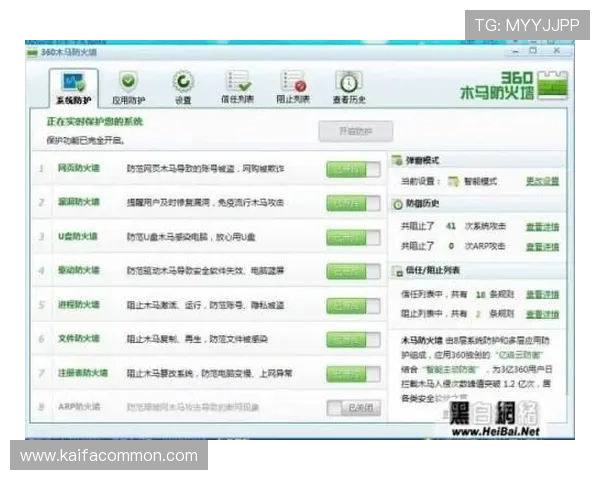View details of 次ARP攻击 blocked
The image size is (600, 480).
pyautogui.click(x=542, y=247)
